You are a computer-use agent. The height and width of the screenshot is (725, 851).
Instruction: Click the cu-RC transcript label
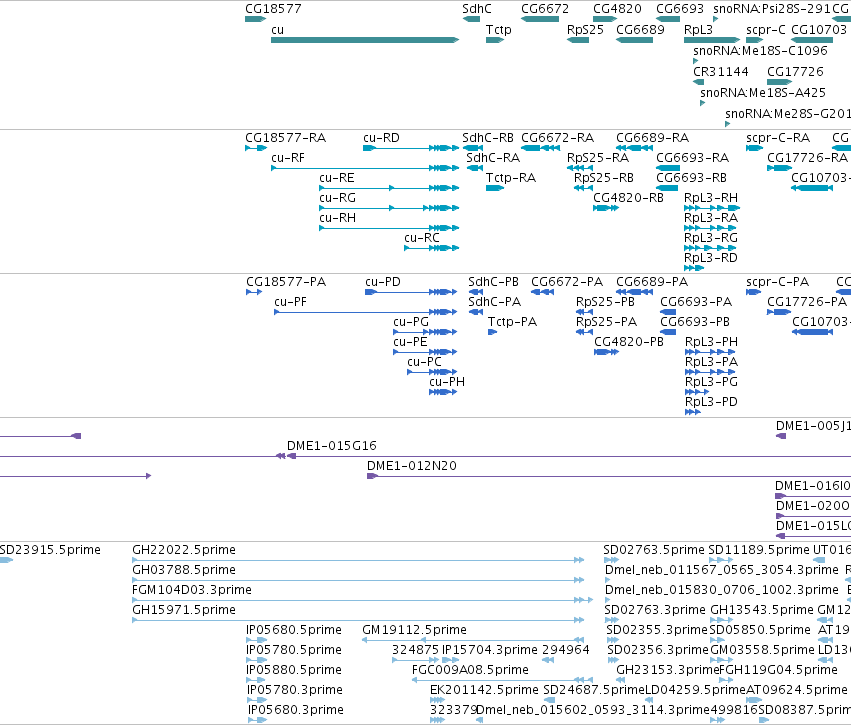pos(422,238)
